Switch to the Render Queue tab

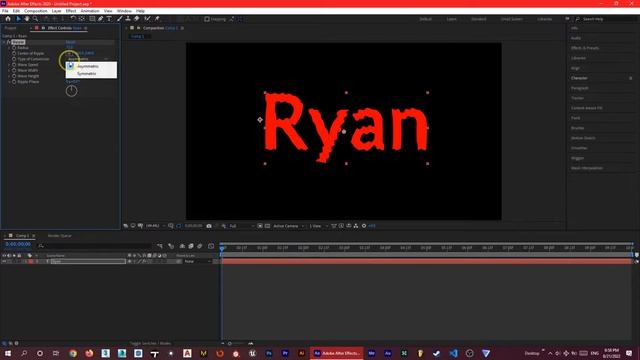pyautogui.click(x=60, y=236)
